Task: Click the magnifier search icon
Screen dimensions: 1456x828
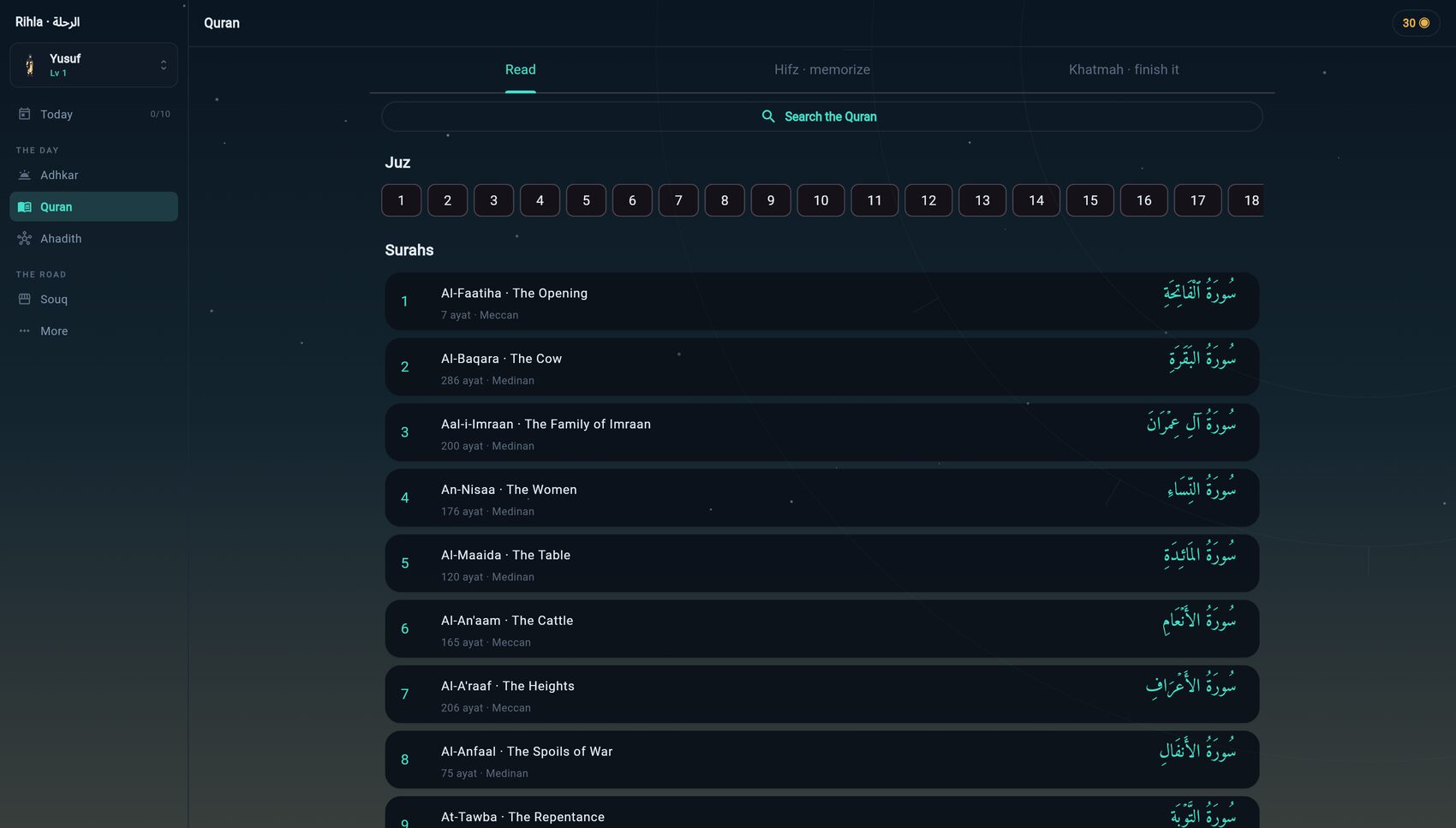Action: point(768,116)
